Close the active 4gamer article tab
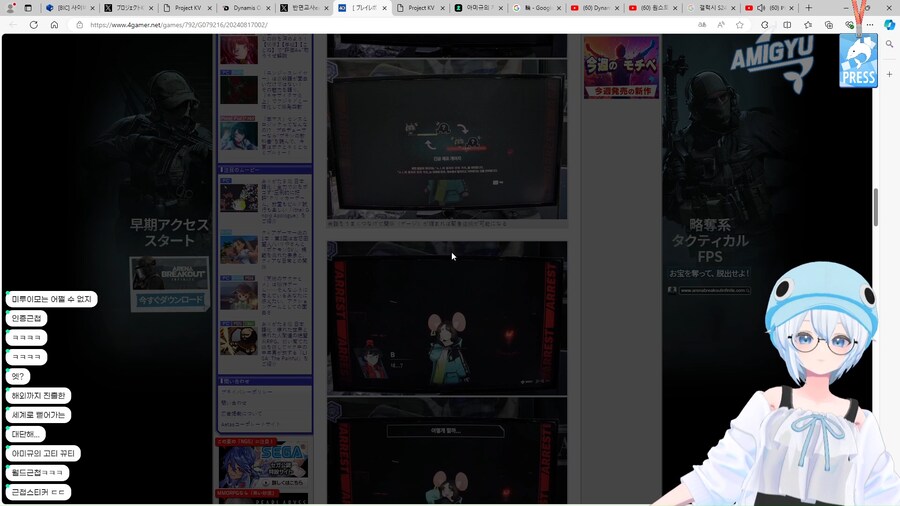The height and width of the screenshot is (506, 900). click(385, 8)
